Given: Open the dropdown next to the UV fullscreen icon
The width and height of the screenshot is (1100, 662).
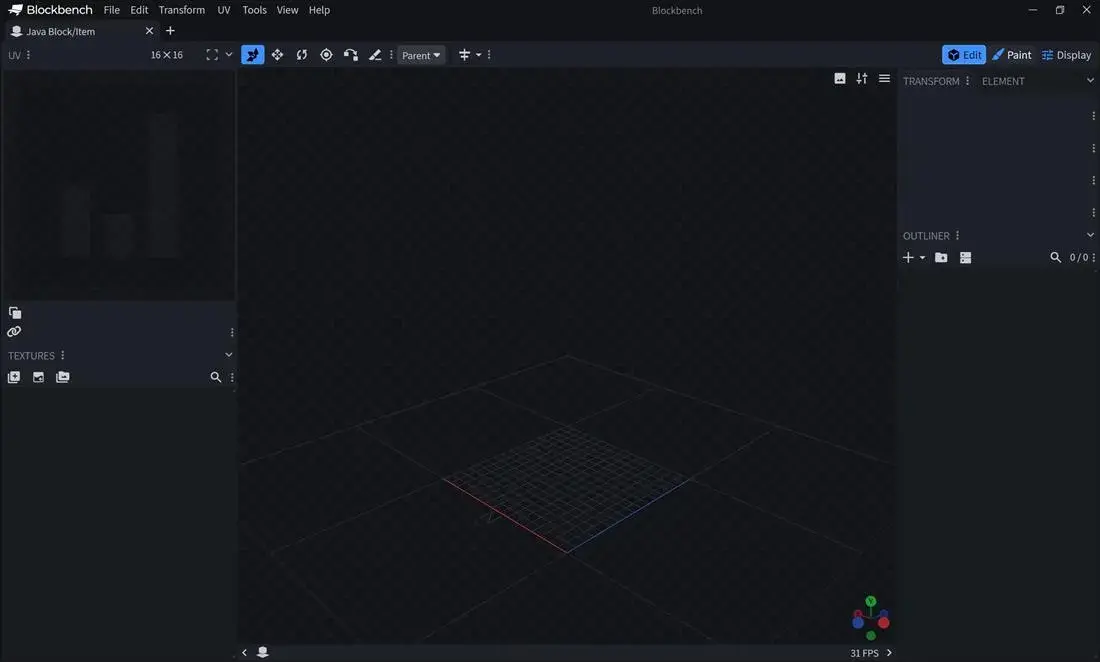Looking at the screenshot, I should point(229,55).
